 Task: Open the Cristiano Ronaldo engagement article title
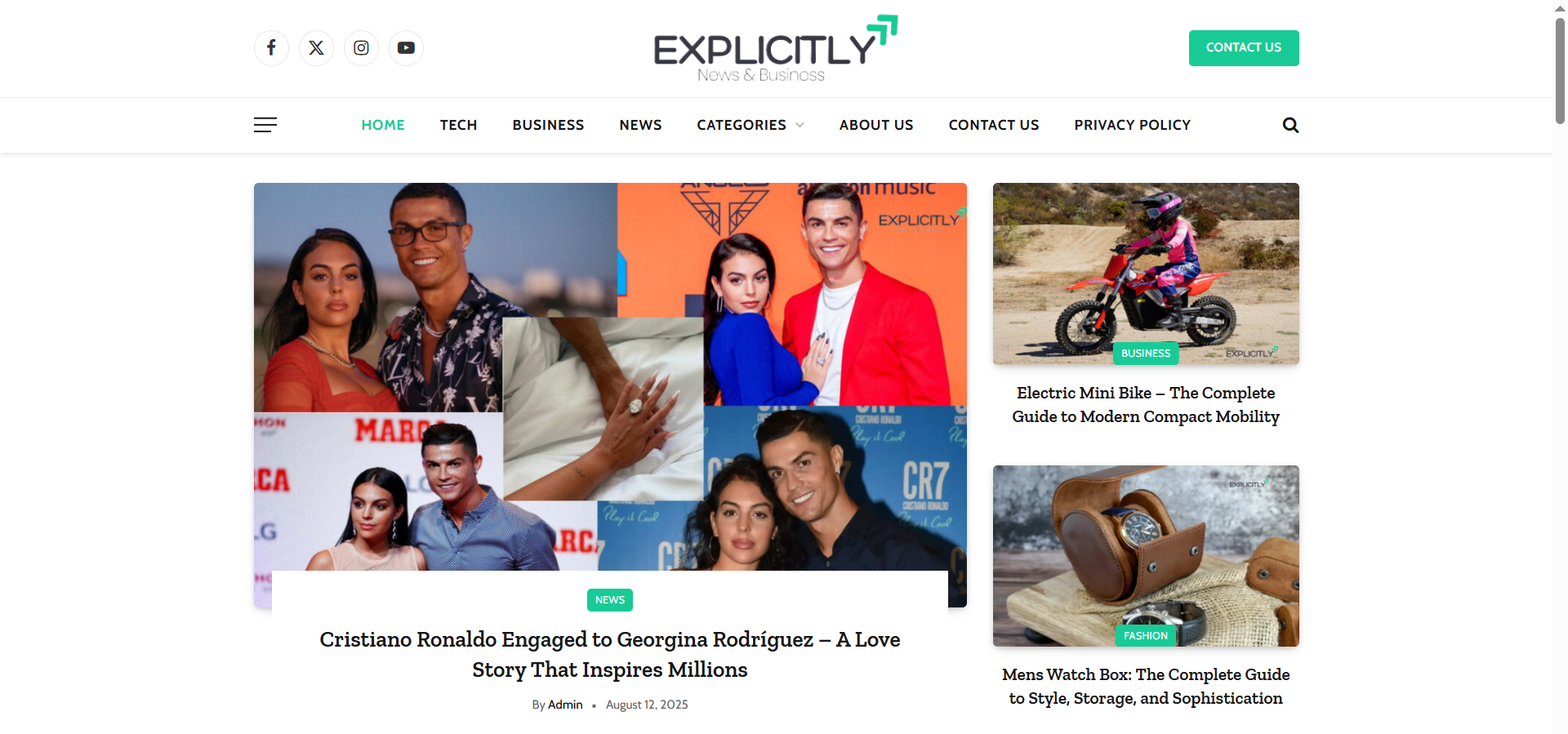(x=610, y=654)
